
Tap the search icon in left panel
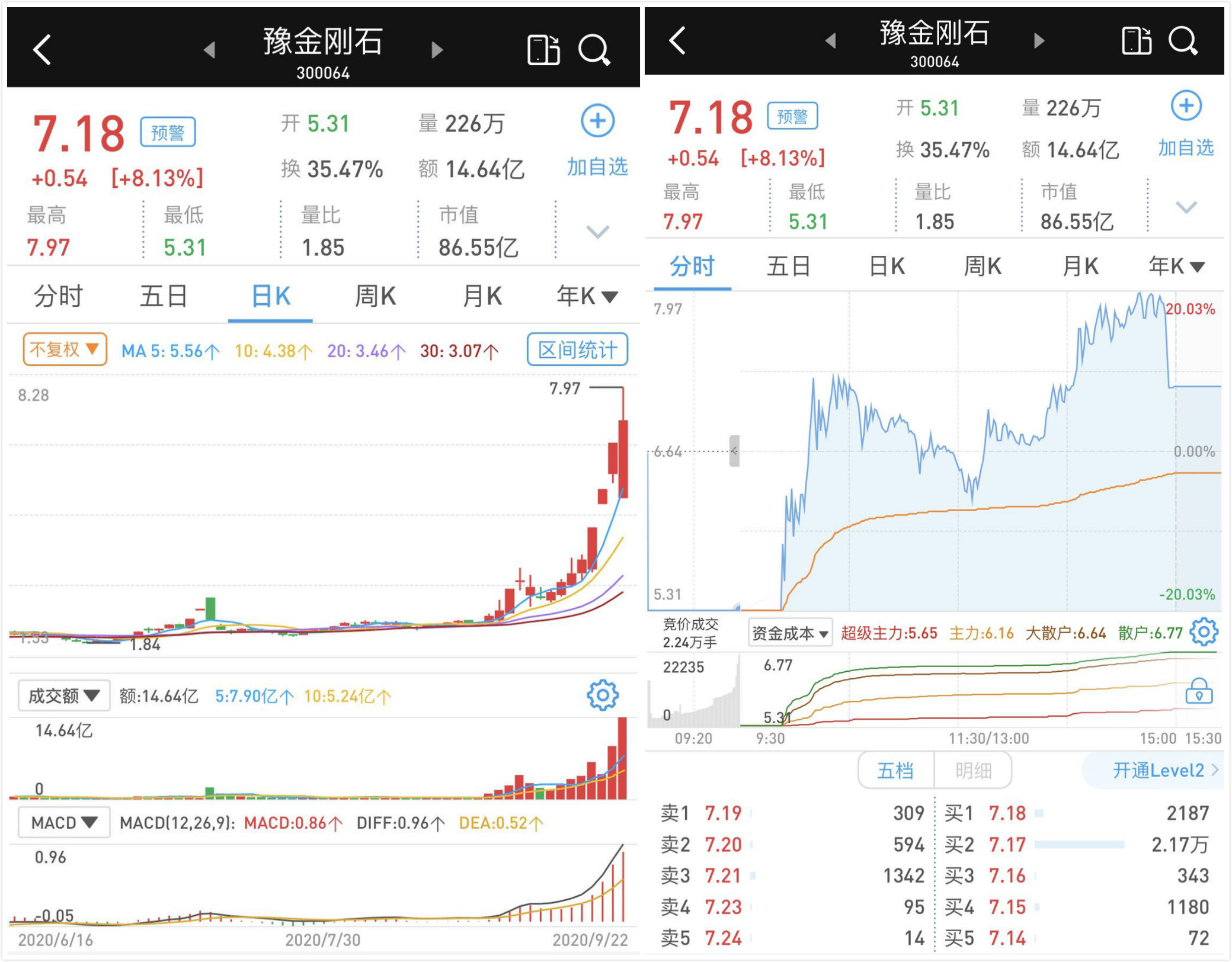coord(594,50)
